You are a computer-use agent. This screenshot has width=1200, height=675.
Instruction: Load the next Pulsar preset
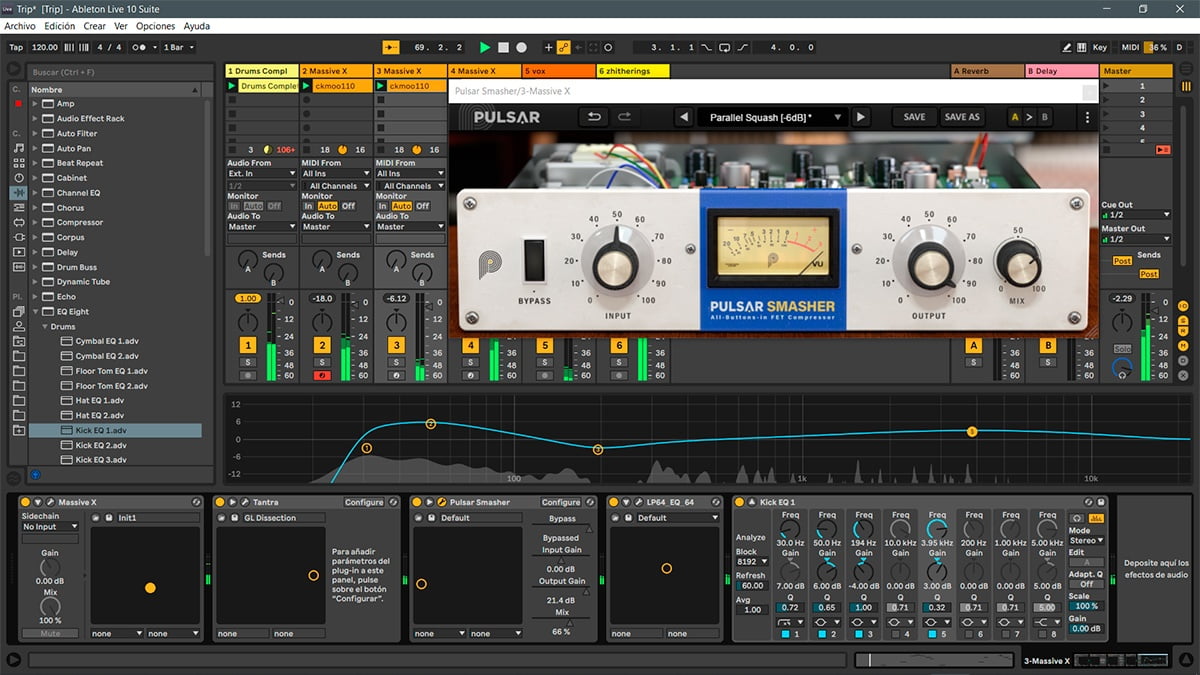click(860, 117)
